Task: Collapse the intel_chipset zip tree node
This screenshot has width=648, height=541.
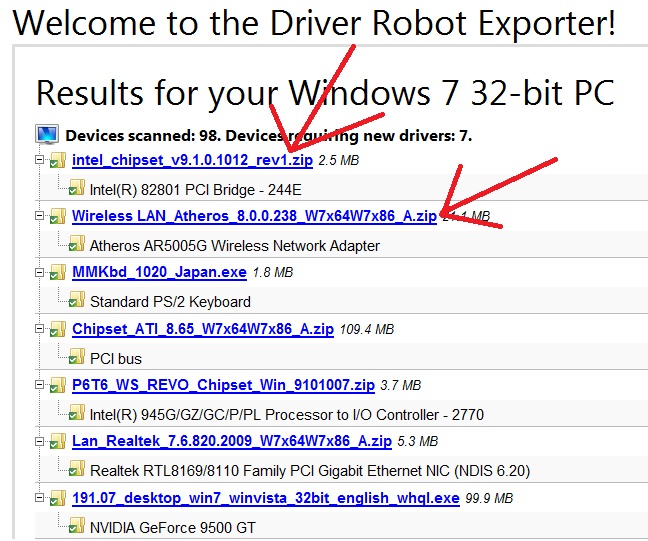Action: (x=39, y=159)
